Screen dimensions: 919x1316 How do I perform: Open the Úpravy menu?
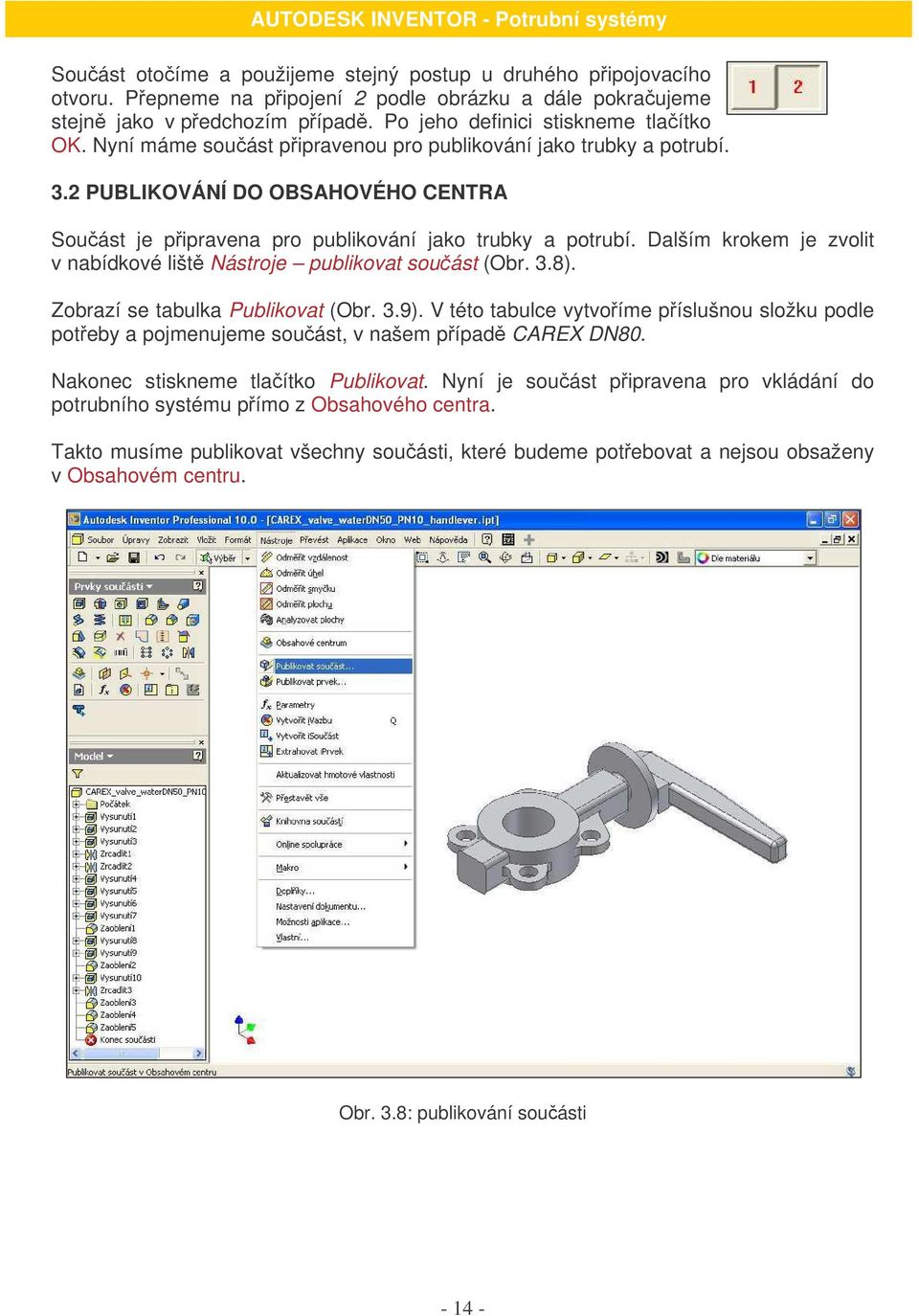coord(136,539)
